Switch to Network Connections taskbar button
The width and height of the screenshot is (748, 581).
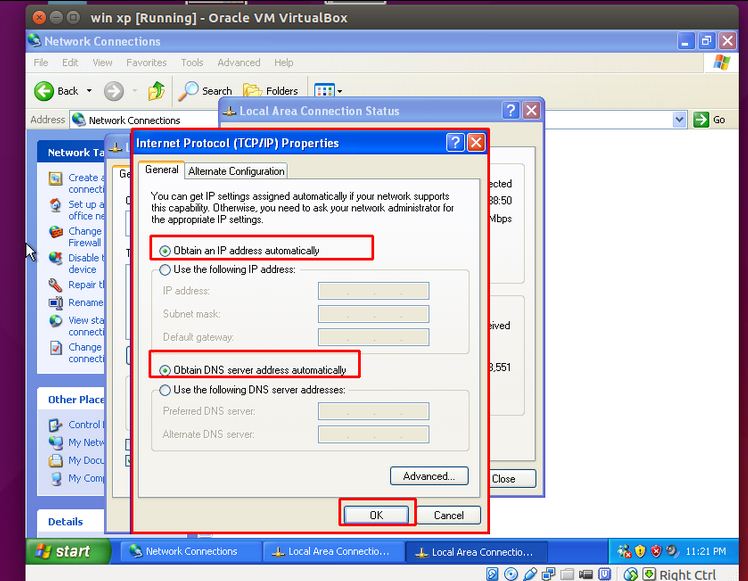click(x=190, y=551)
